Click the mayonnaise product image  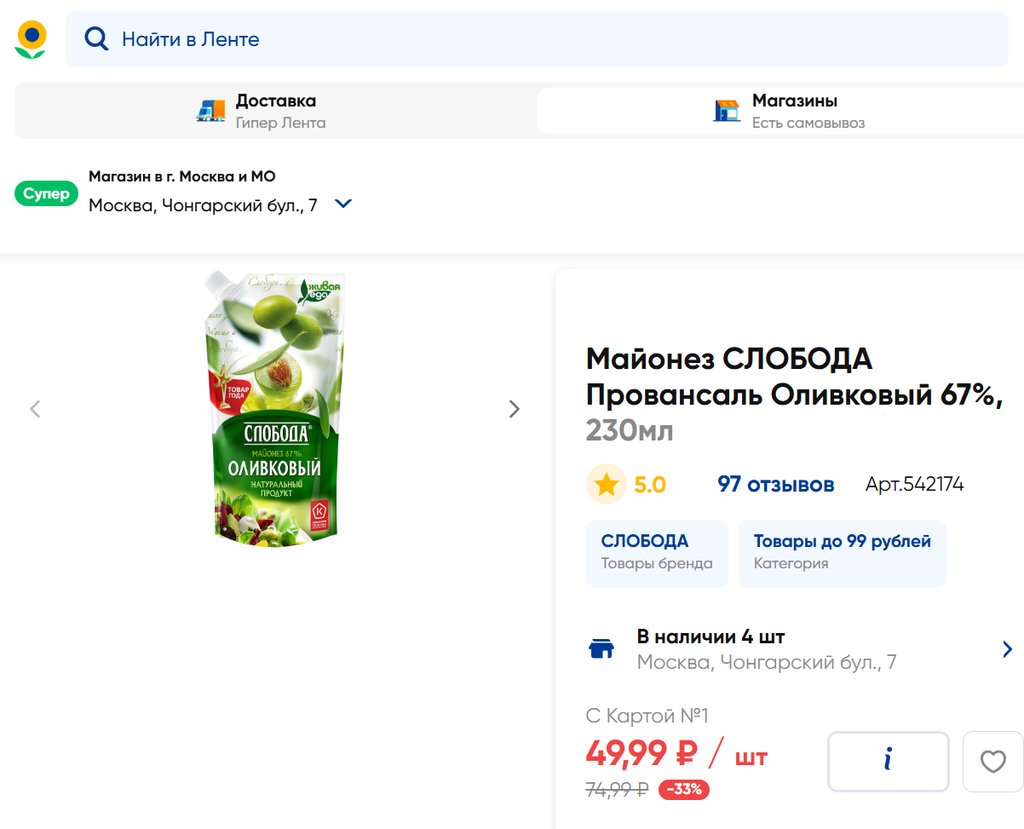point(276,408)
